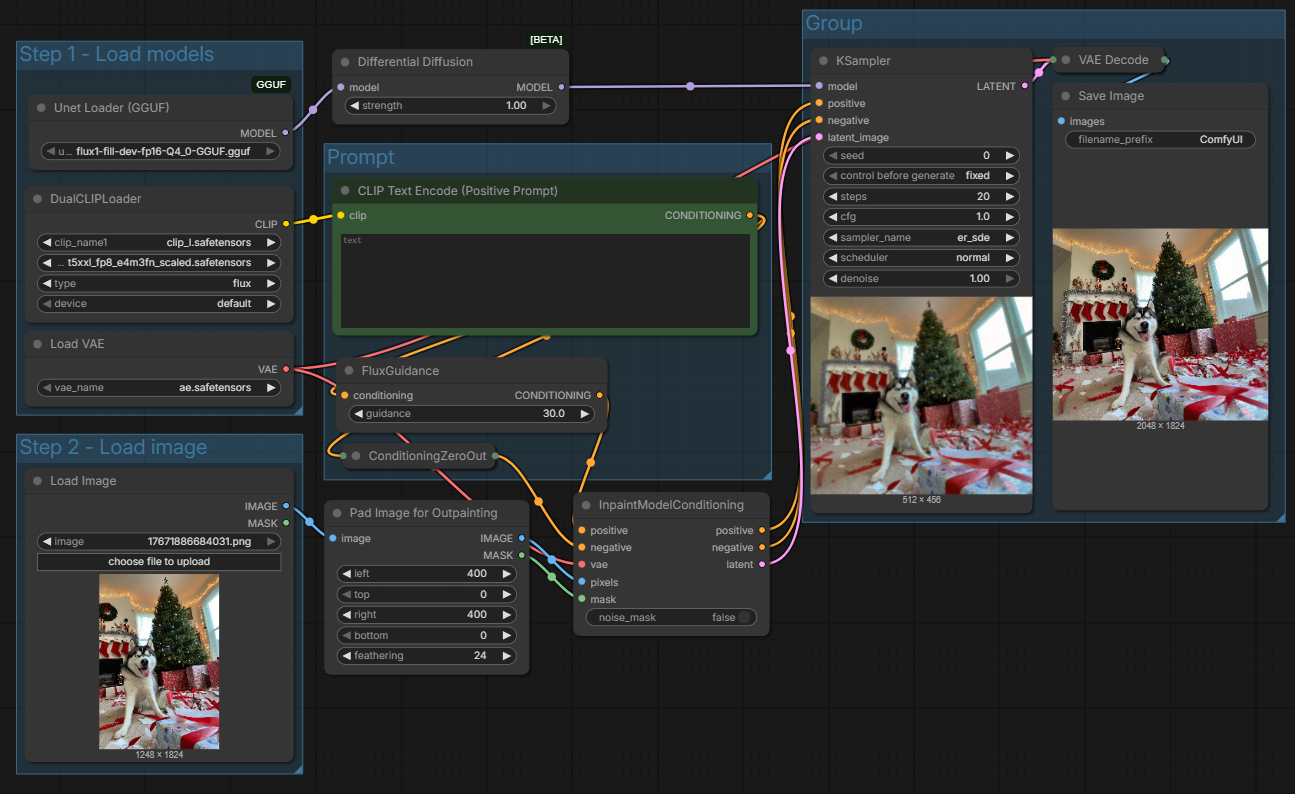
Task: Collapse the Load Image node dot
Action: [x=38, y=481]
